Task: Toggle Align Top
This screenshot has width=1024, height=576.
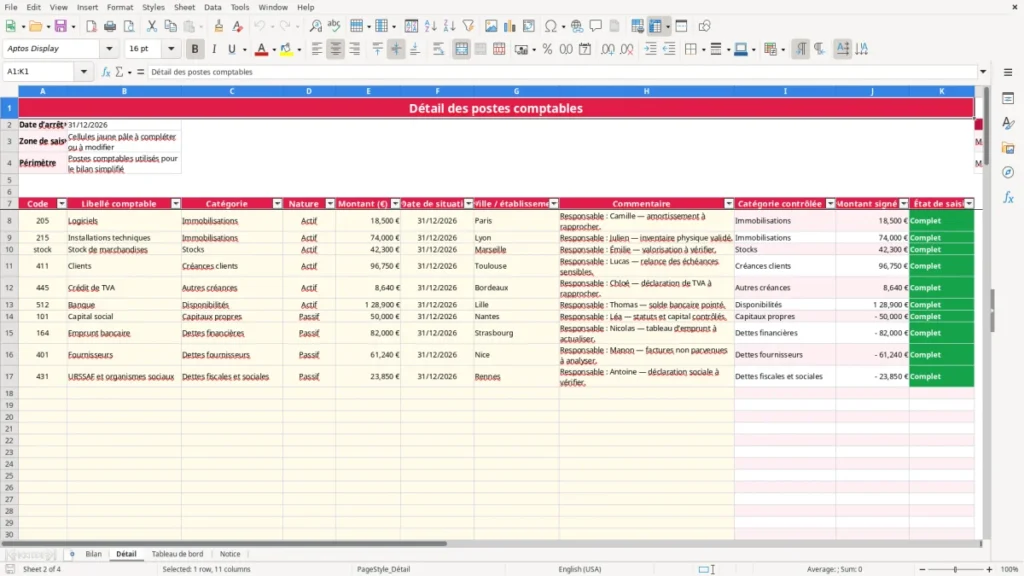Action: point(377,49)
